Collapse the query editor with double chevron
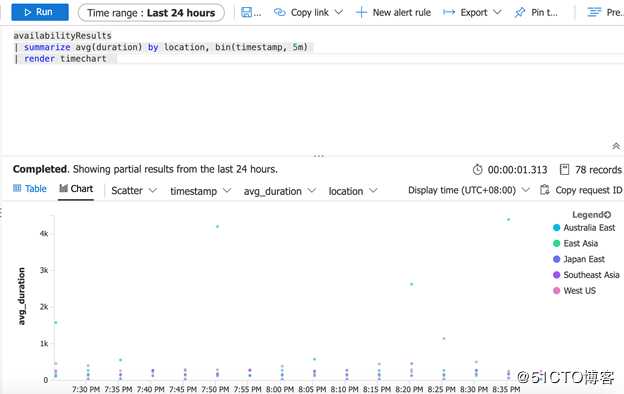 [616, 146]
